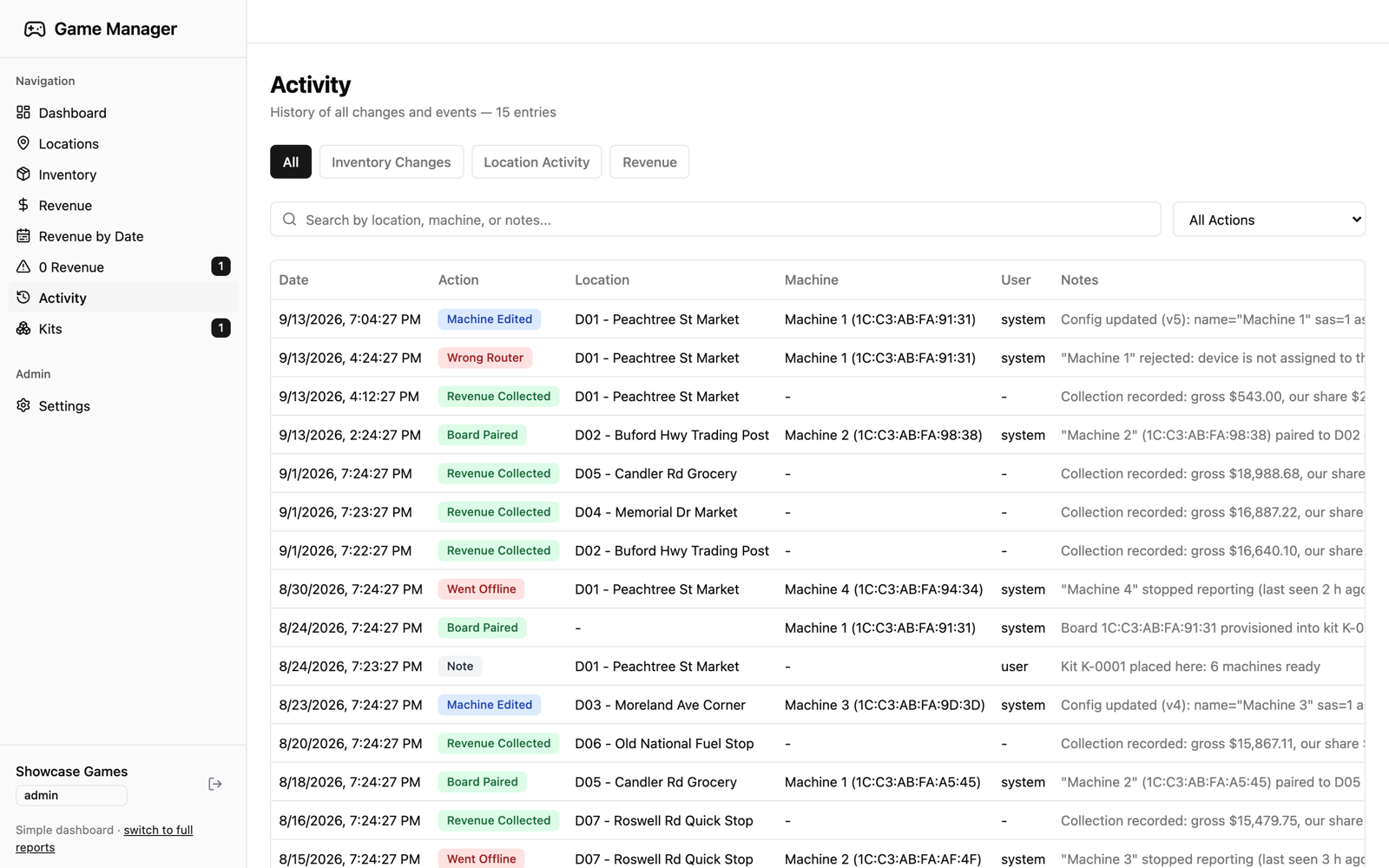Open Settings via its gear icon

pos(23,405)
